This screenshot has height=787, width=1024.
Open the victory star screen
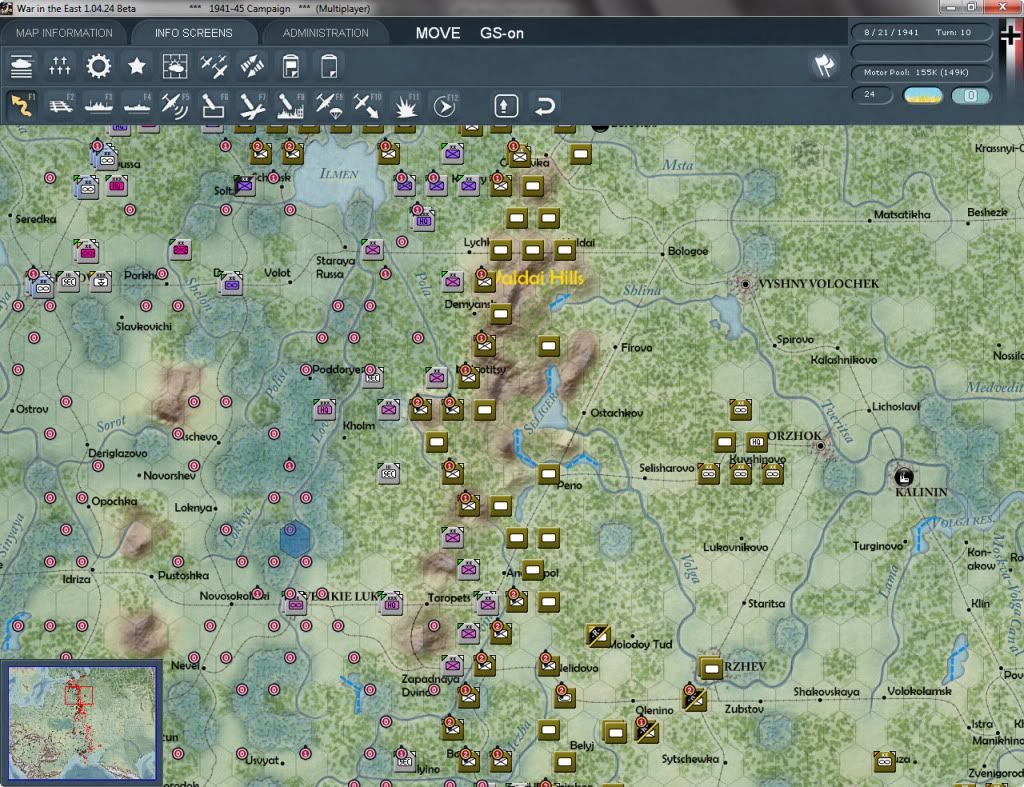coord(136,67)
